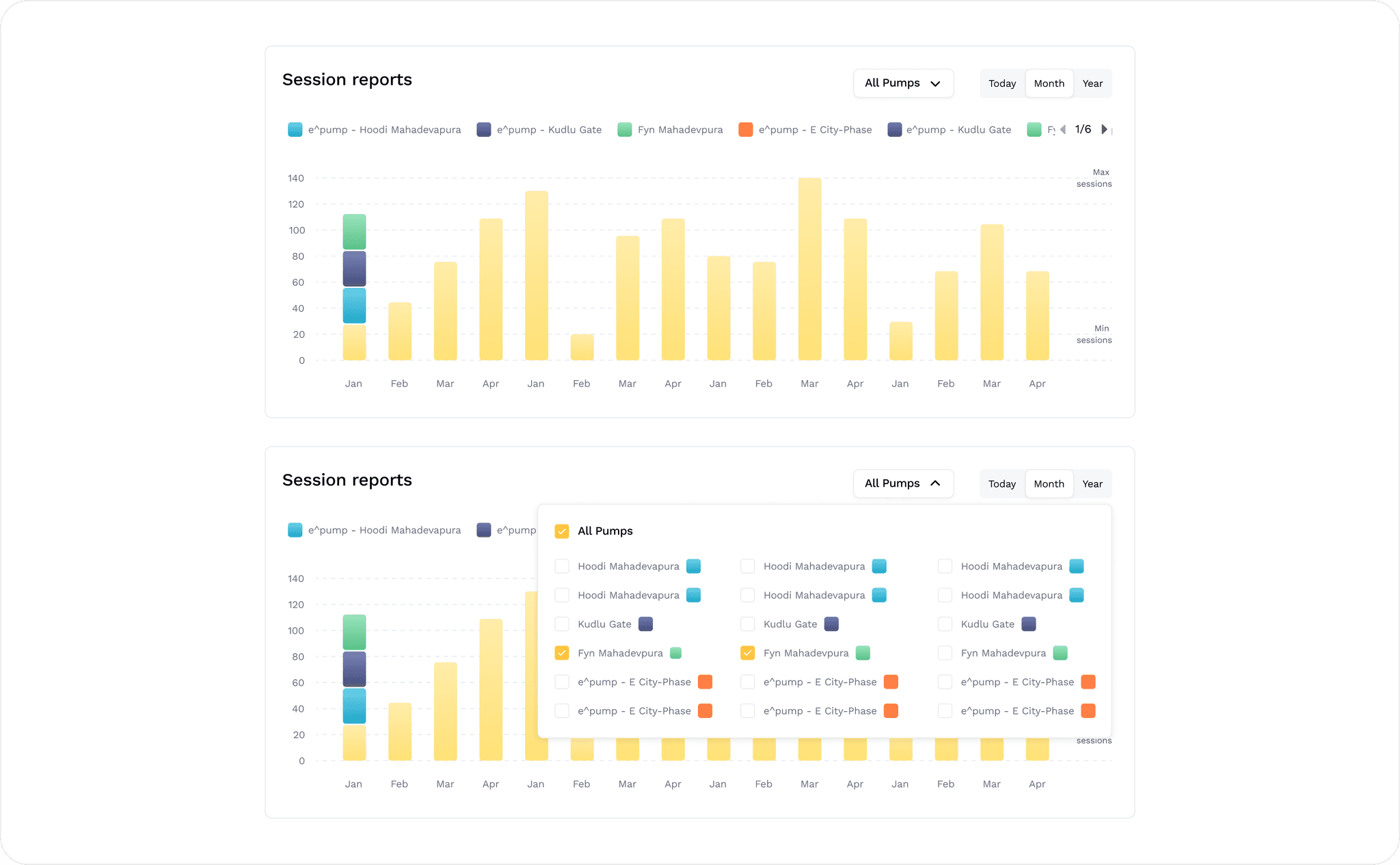Viewport: 1400px width, 865px height.
Task: Go to next legend page arrow beside 1/6
Action: pos(1104,129)
